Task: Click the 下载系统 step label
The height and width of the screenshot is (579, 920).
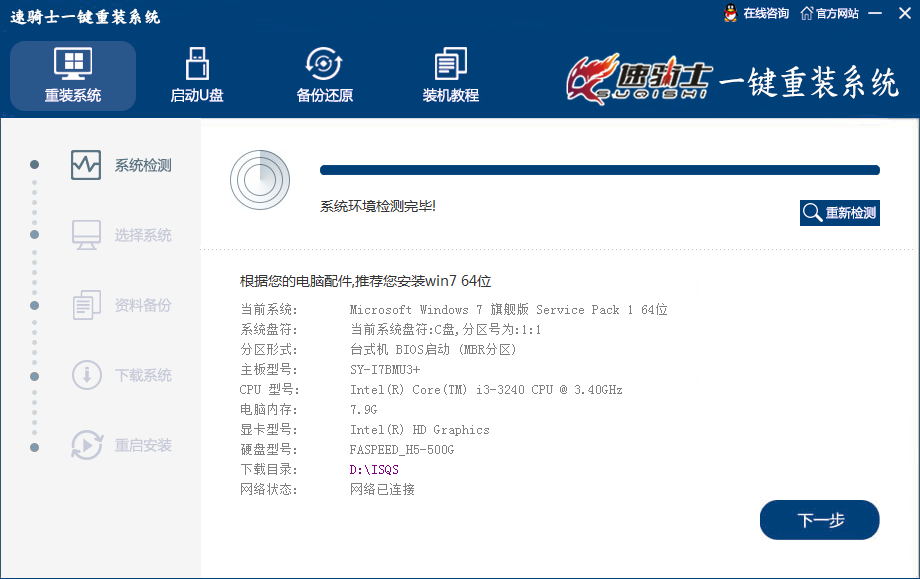Action: [x=143, y=375]
